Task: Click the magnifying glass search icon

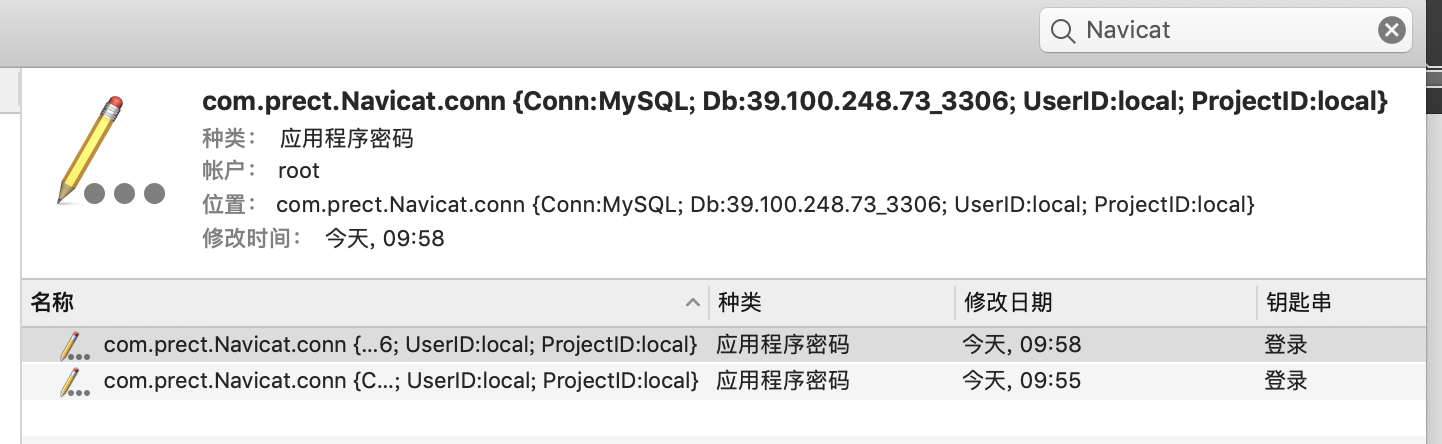Action: click(1064, 31)
